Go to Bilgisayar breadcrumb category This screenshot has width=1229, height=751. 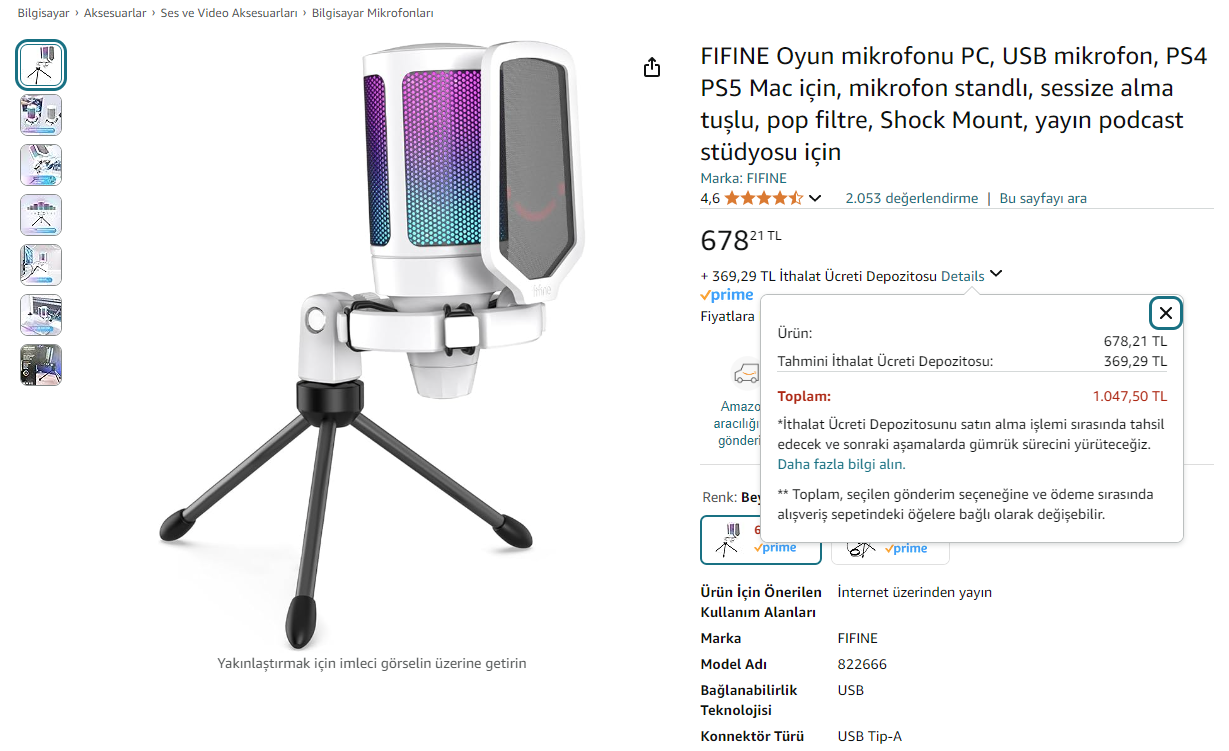(44, 13)
